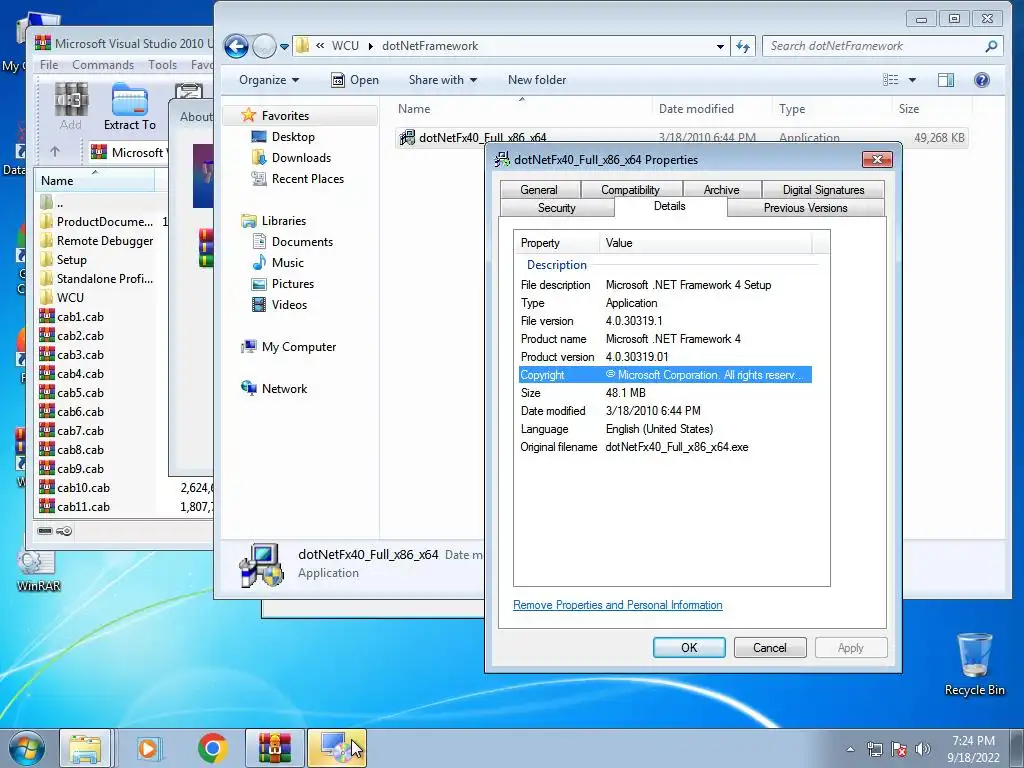
Task: Go up one folder in WinRAR
Action: [55, 152]
